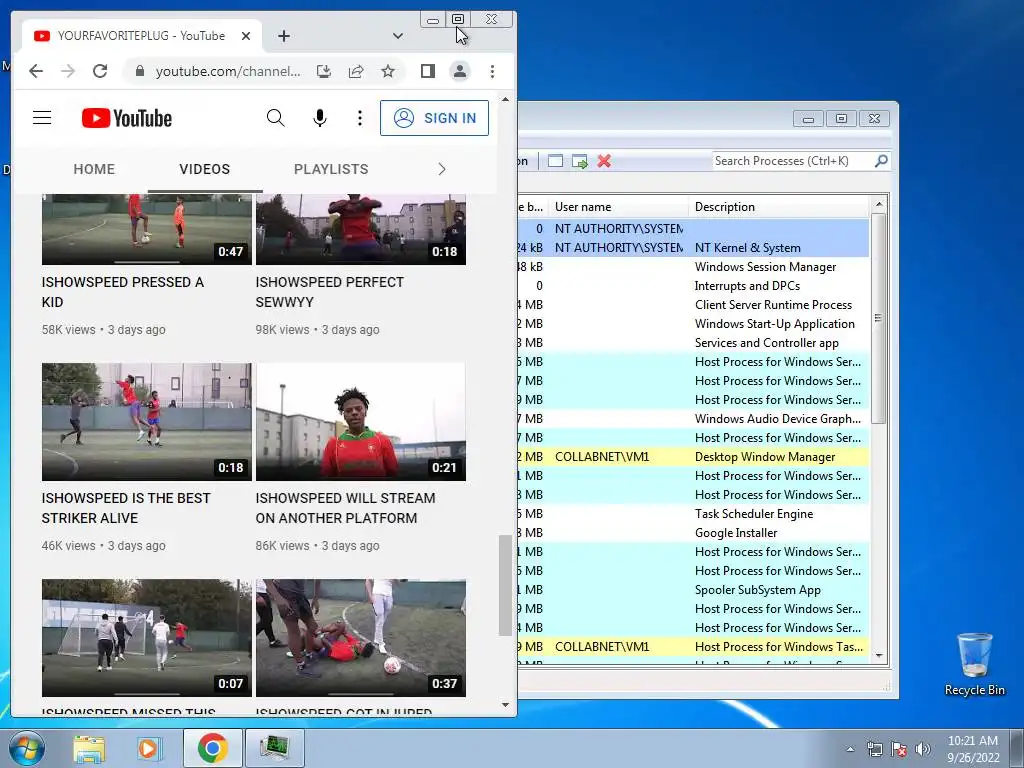This screenshot has width=1024, height=768.
Task: Click the search magnifier in process window
Action: 881,161
